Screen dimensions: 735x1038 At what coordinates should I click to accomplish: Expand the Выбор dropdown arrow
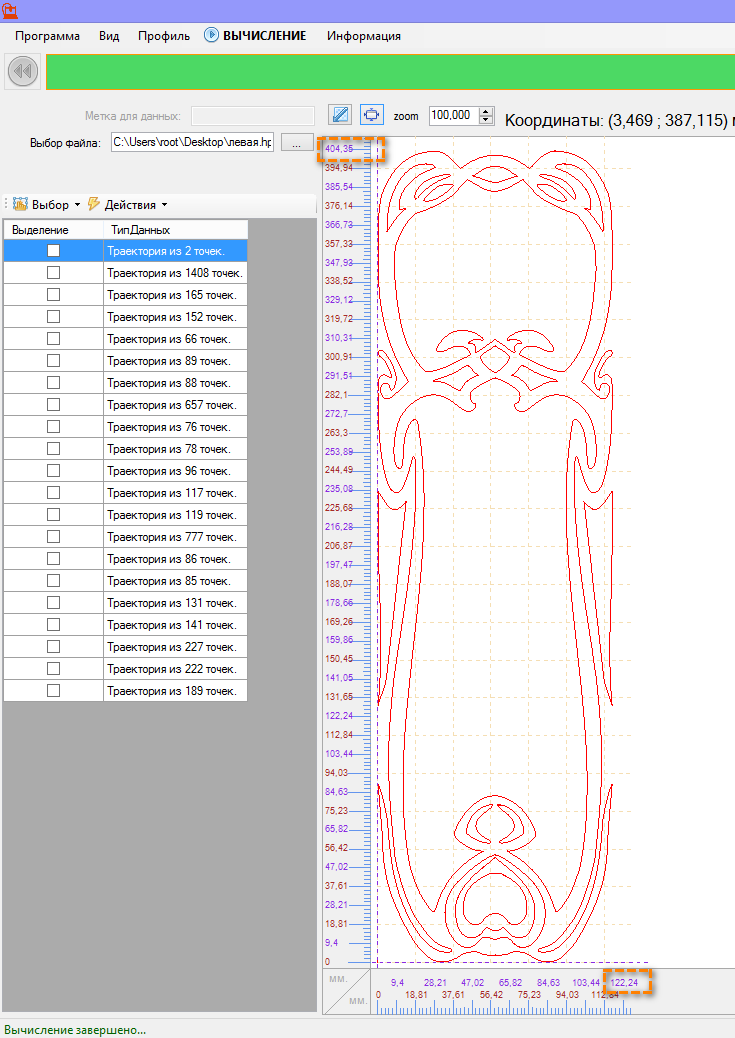pos(77,205)
